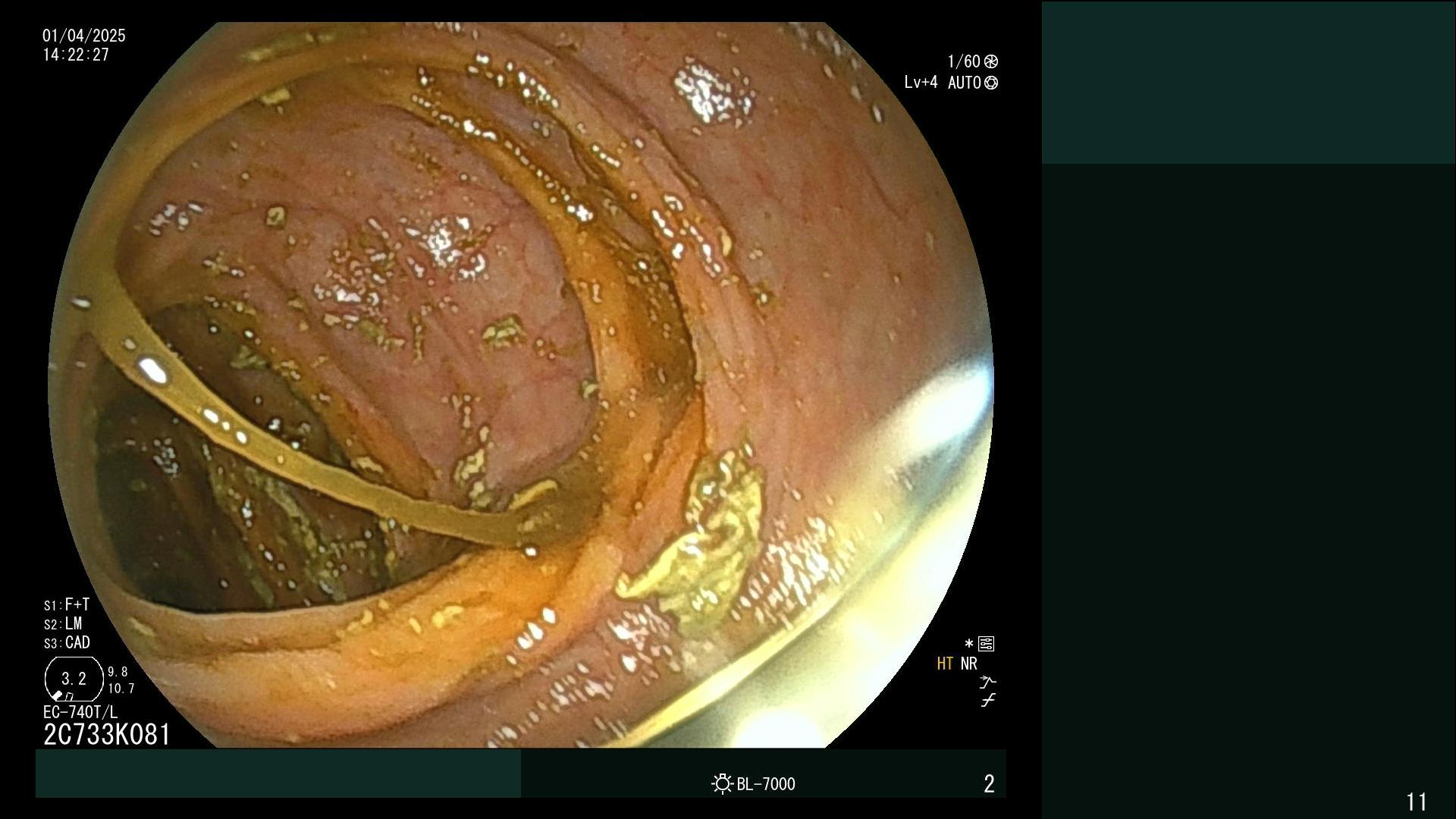The height and width of the screenshot is (819, 1456).
Task: Click the 10.7 scope diameter value
Action: tap(121, 689)
